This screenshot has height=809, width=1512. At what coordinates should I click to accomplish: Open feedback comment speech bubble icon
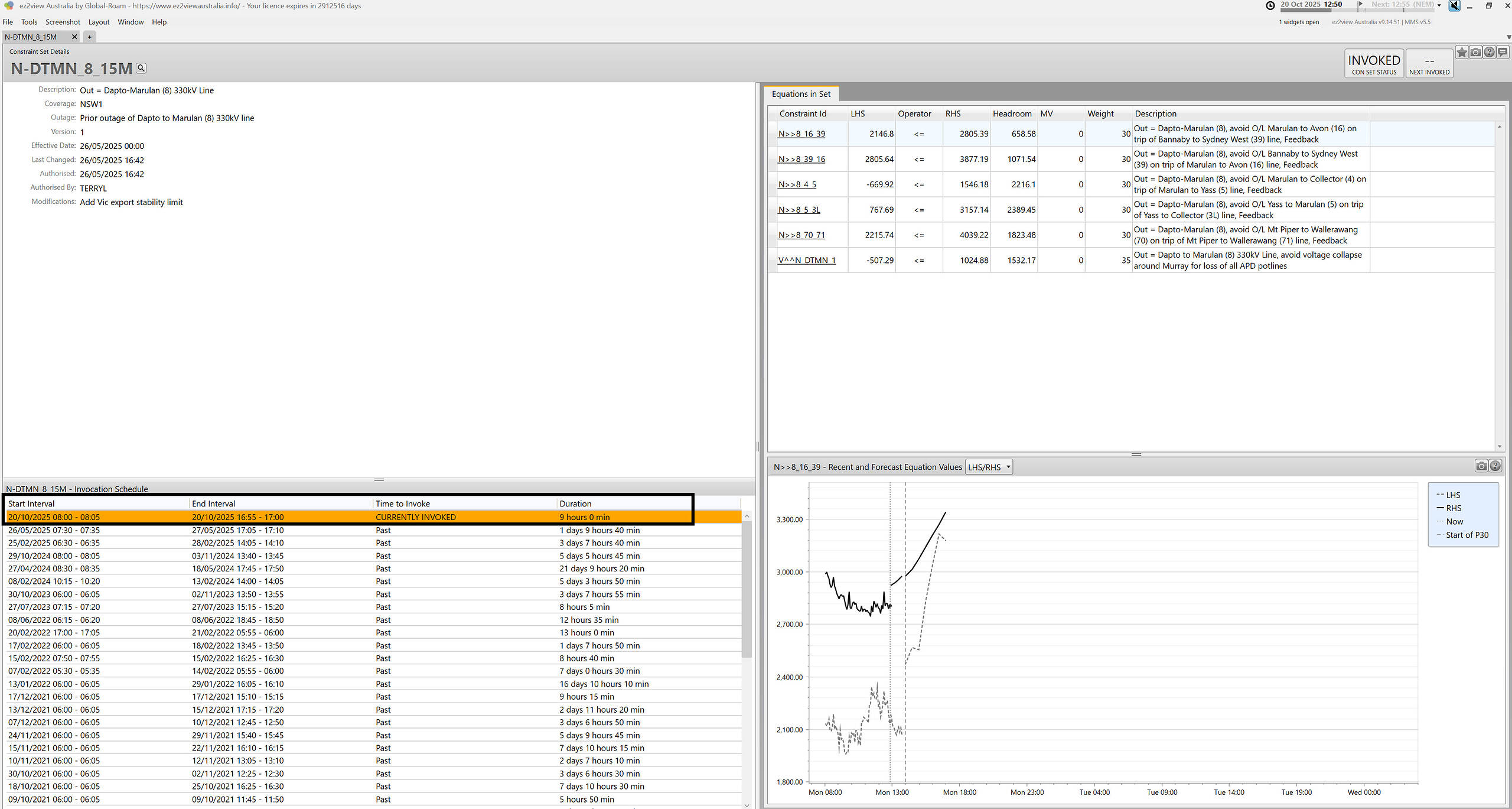tap(1503, 53)
